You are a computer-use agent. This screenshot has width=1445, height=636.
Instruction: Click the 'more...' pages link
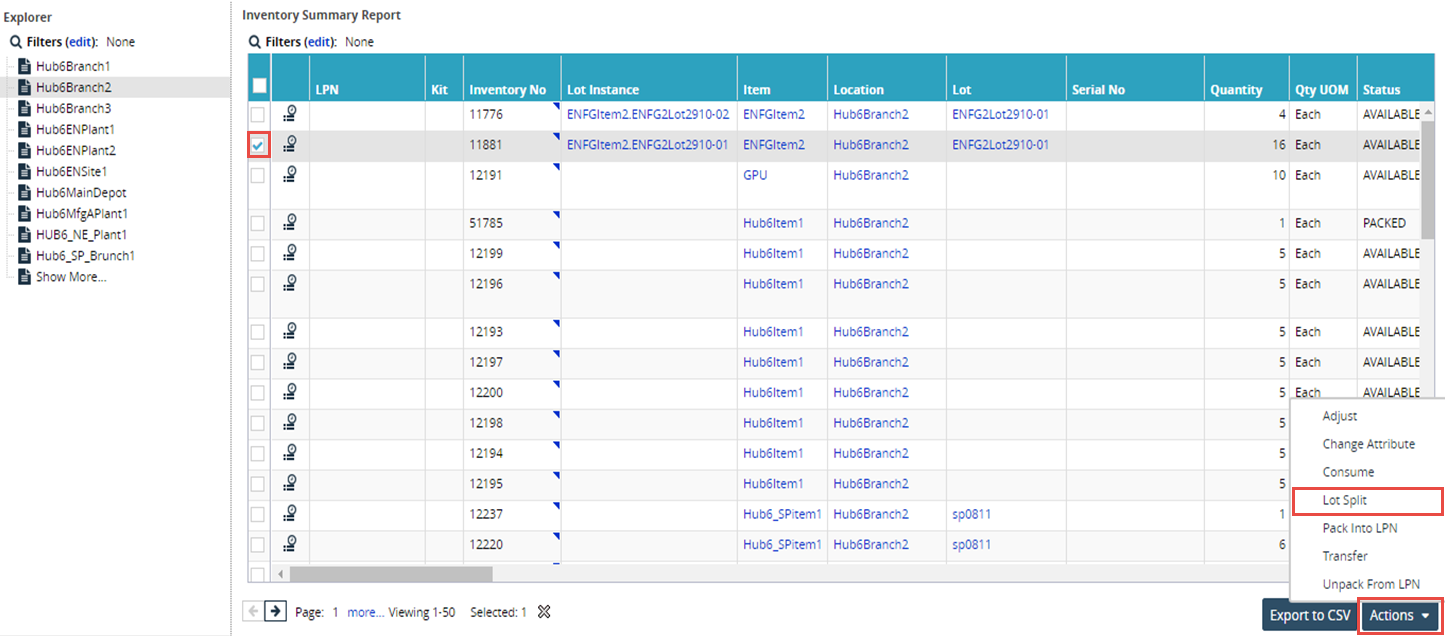coord(365,612)
